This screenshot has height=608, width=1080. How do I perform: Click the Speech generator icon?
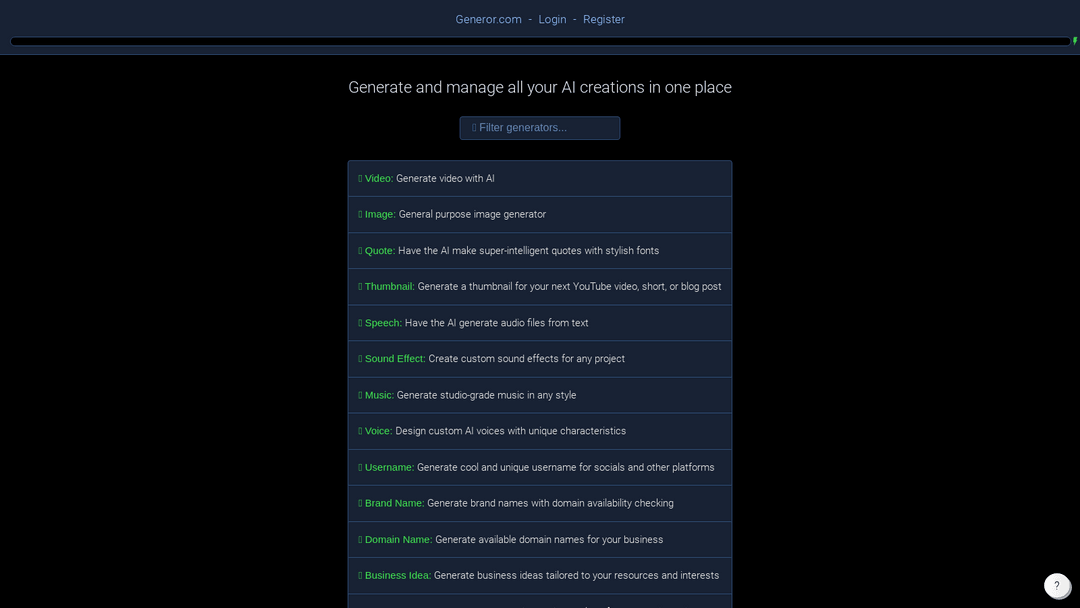pos(360,322)
